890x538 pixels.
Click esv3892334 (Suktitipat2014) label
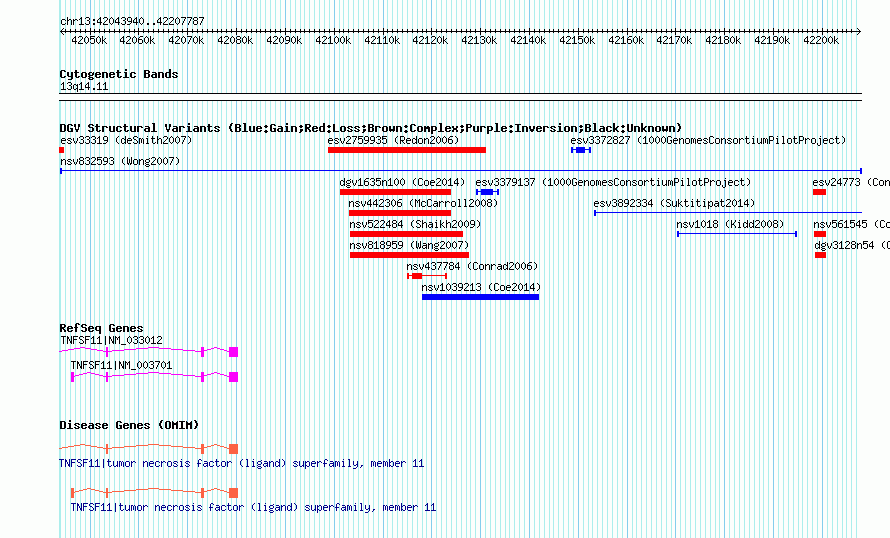pos(674,203)
